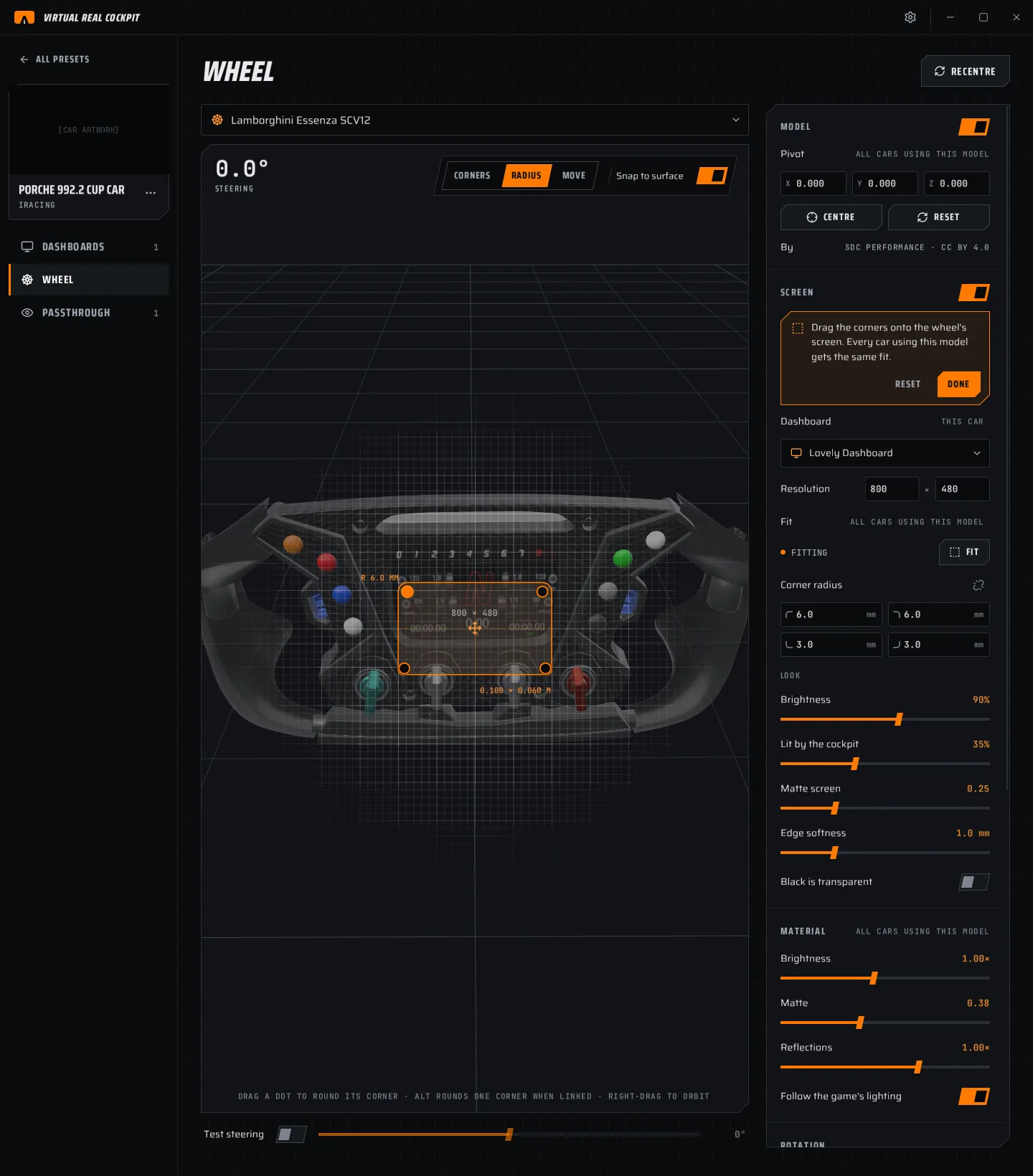Click Reset in the screen hint box
The width and height of the screenshot is (1033, 1176).
907,384
